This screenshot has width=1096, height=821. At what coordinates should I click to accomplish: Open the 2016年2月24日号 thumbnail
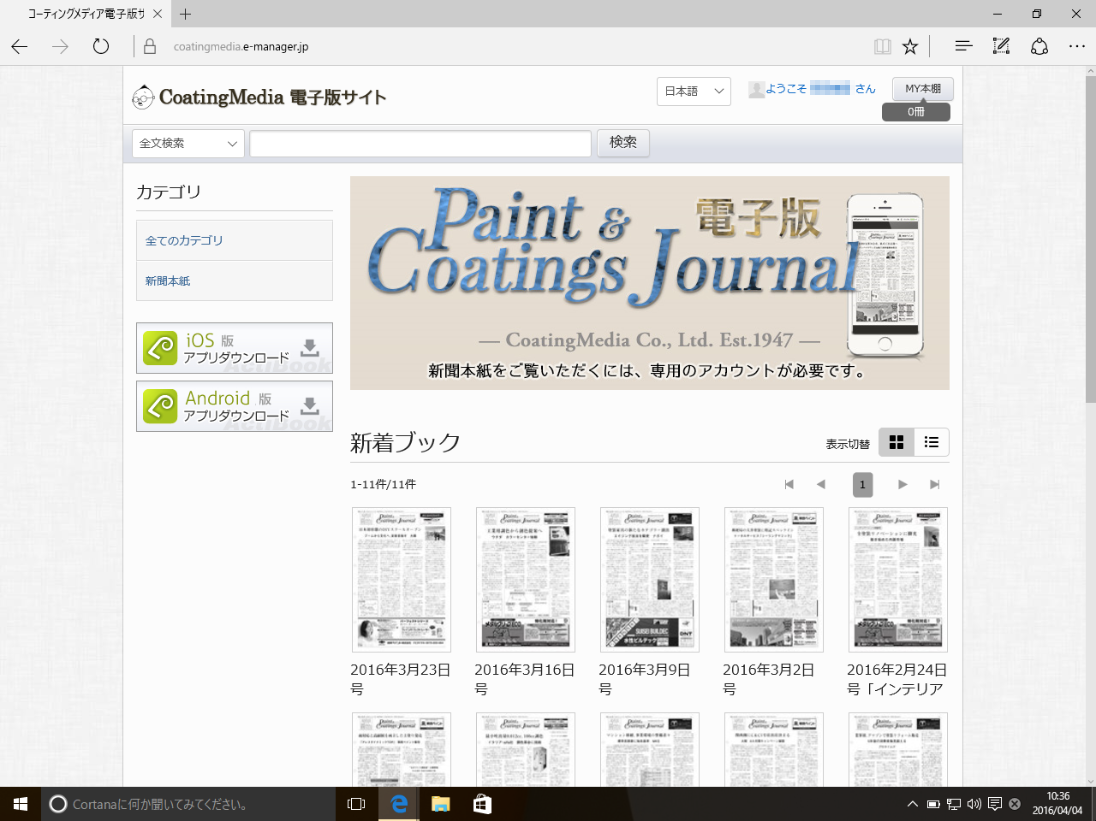coord(898,580)
